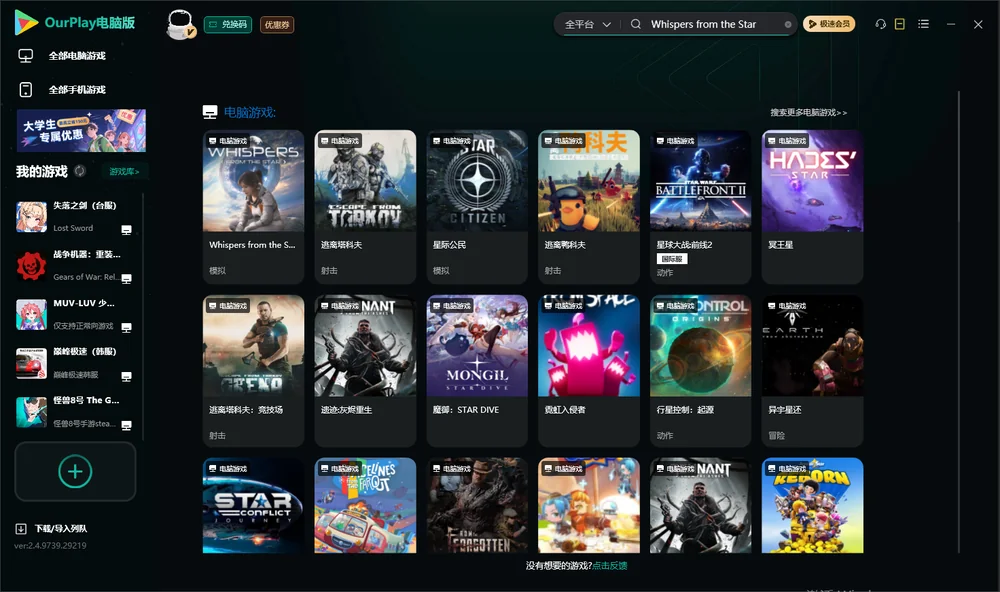Click the 电脑游戏 section monitor icon
The image size is (1000, 592).
tap(210, 112)
